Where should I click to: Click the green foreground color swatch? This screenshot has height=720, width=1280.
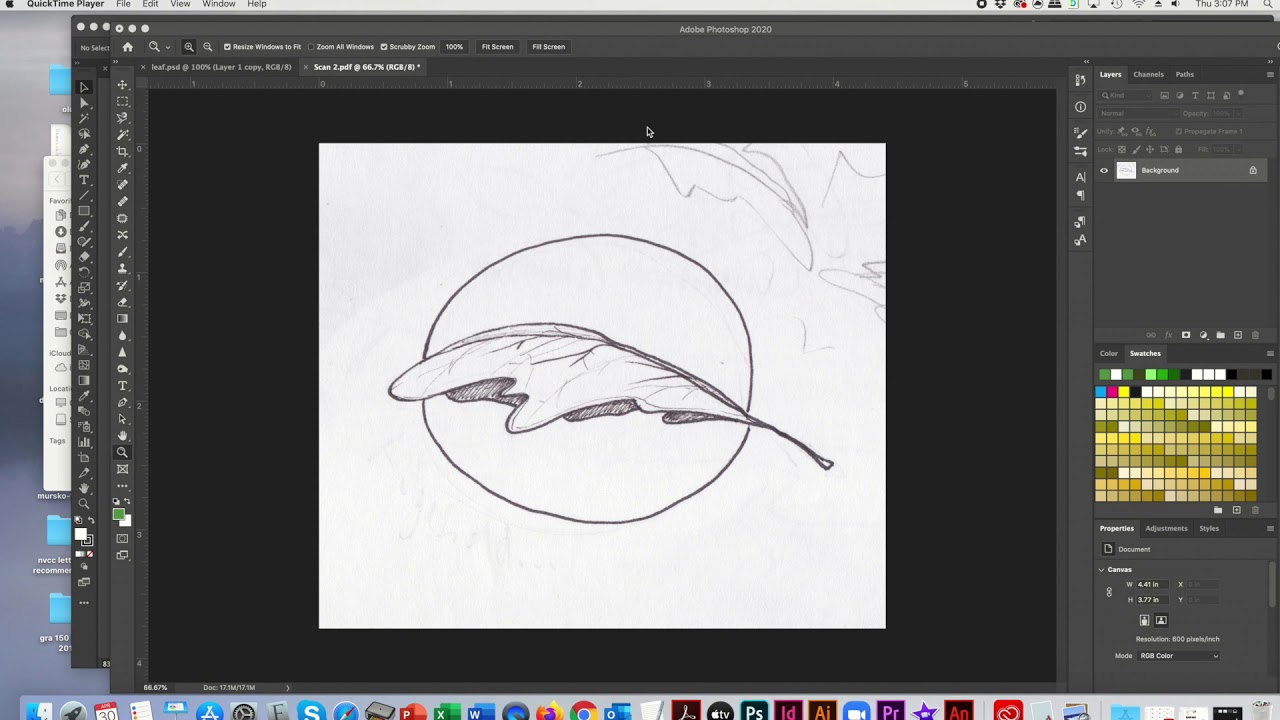[118, 515]
